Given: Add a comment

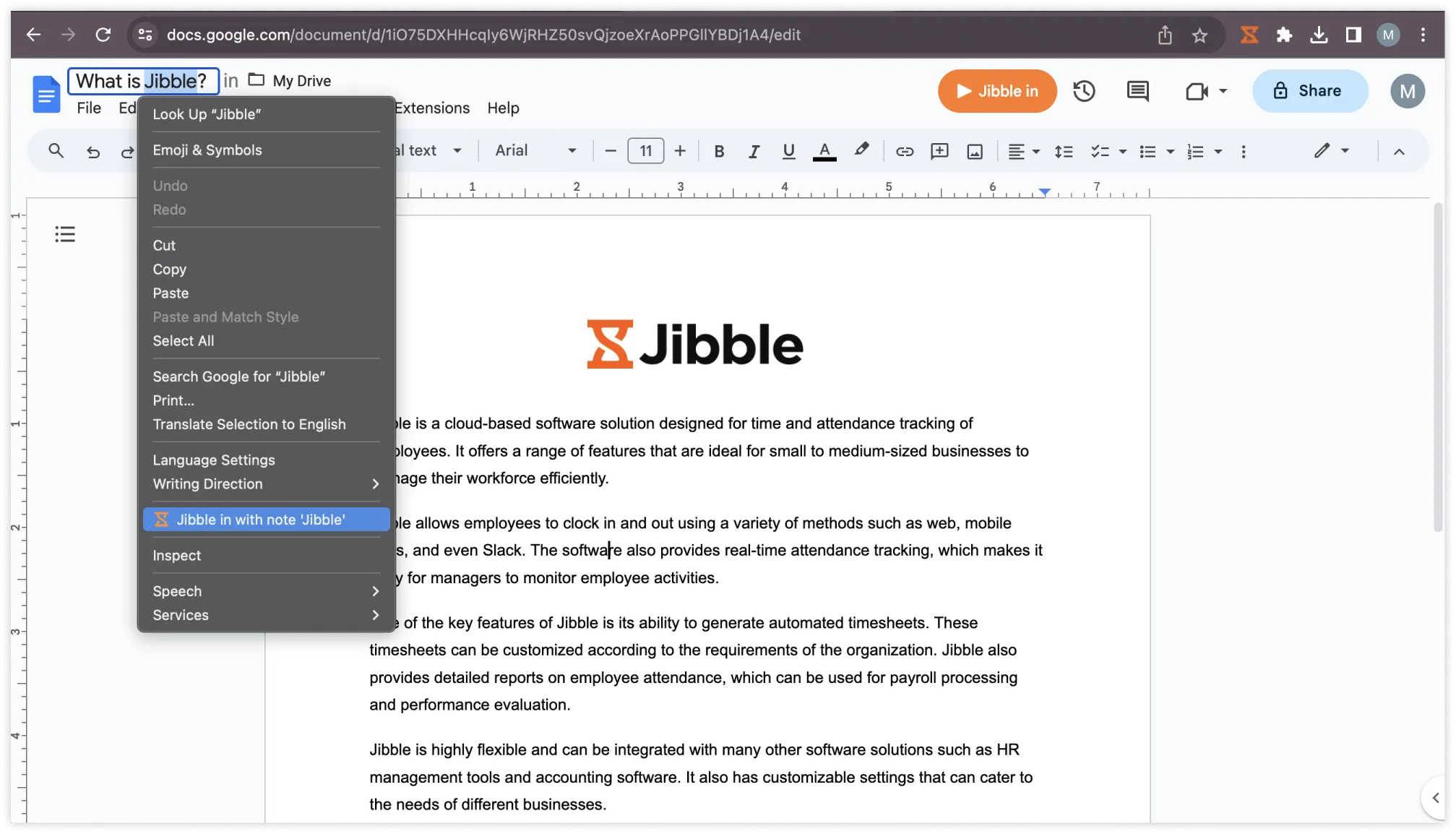Looking at the screenshot, I should click(939, 151).
